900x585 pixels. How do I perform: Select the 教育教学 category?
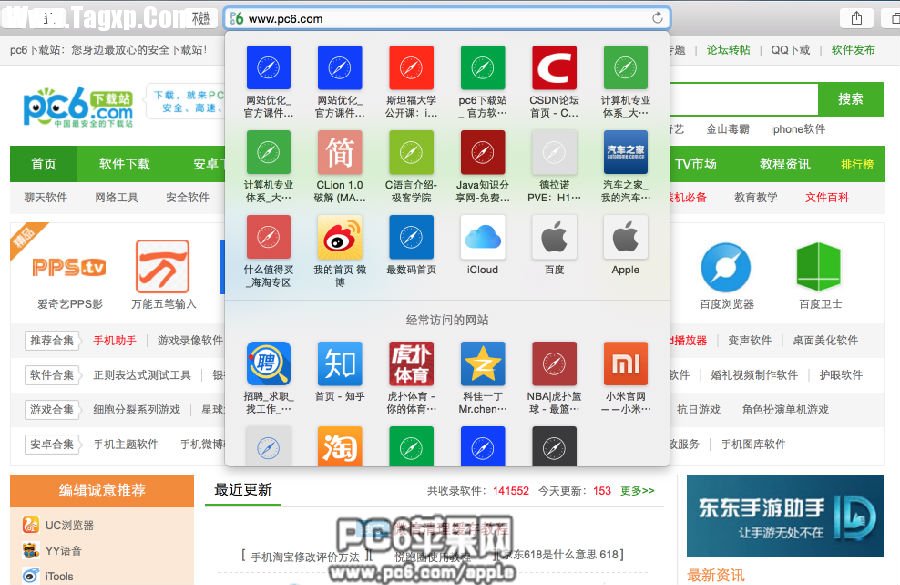point(755,197)
